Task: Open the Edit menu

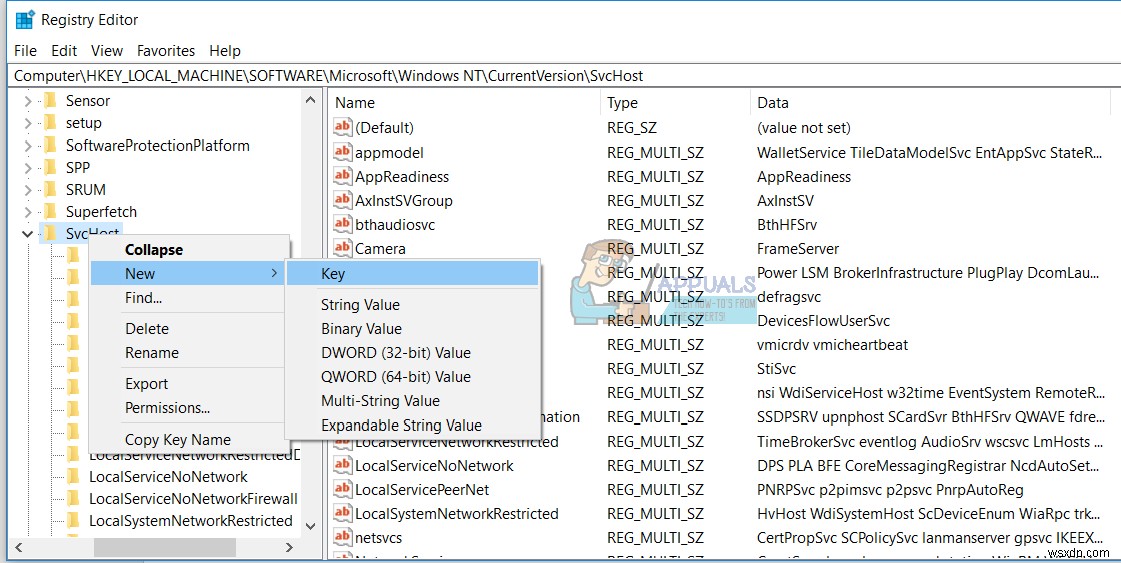Action: pos(64,51)
